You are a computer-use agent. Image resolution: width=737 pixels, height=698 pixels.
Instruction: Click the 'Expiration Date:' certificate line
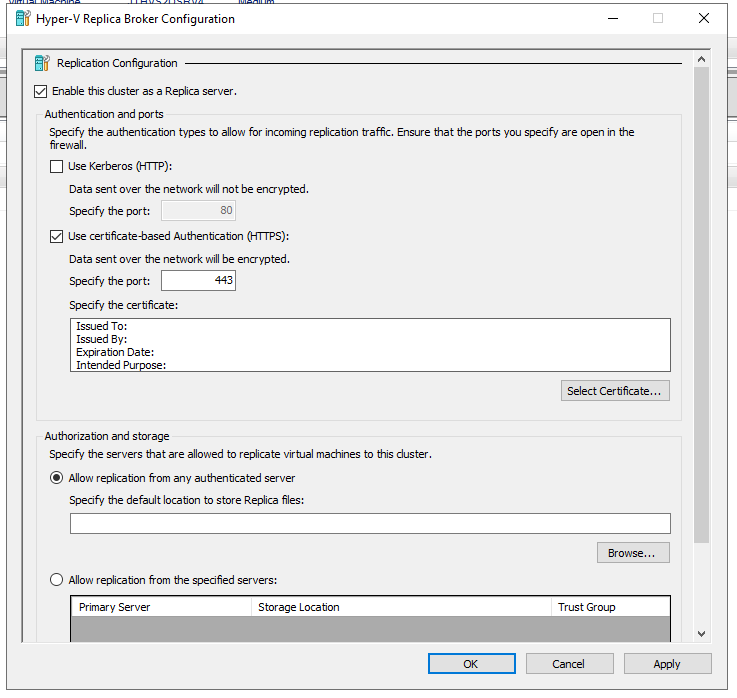point(115,353)
